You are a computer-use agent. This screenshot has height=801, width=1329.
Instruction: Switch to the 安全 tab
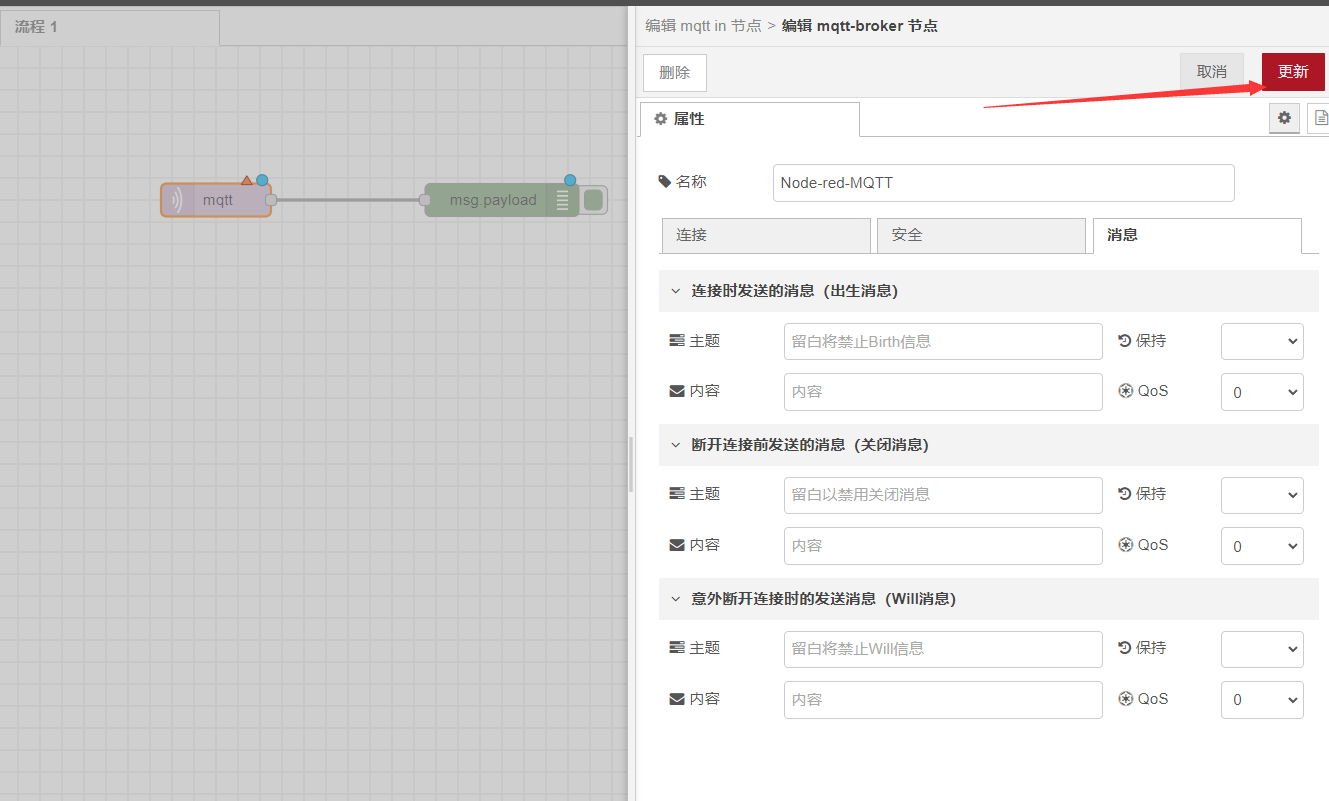[981, 235]
